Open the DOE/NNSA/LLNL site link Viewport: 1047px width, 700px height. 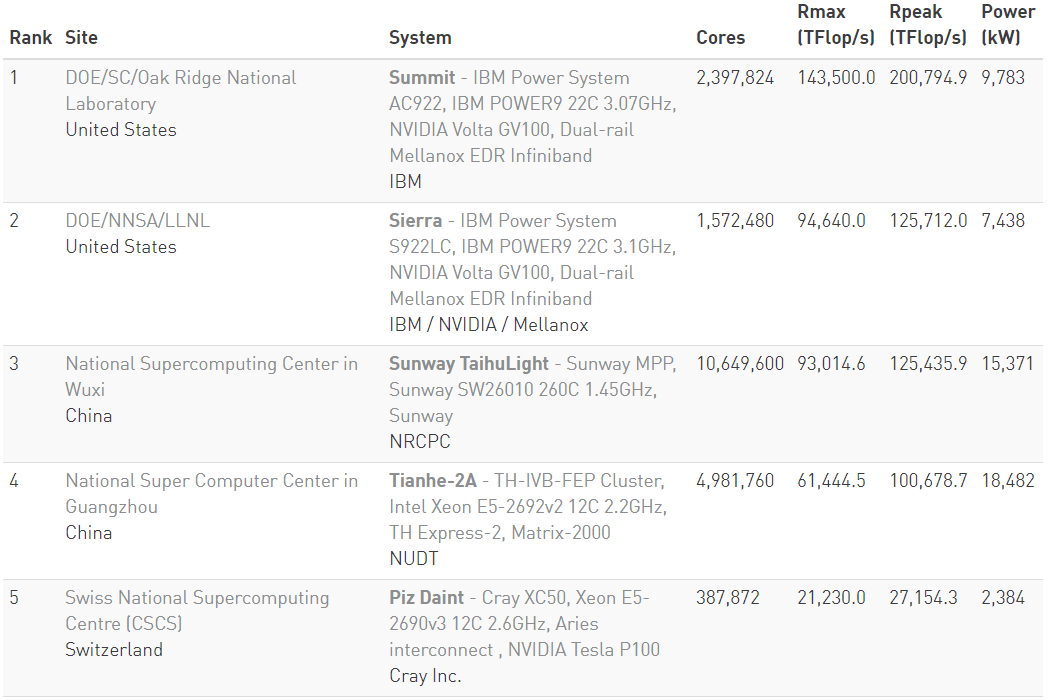(x=138, y=220)
